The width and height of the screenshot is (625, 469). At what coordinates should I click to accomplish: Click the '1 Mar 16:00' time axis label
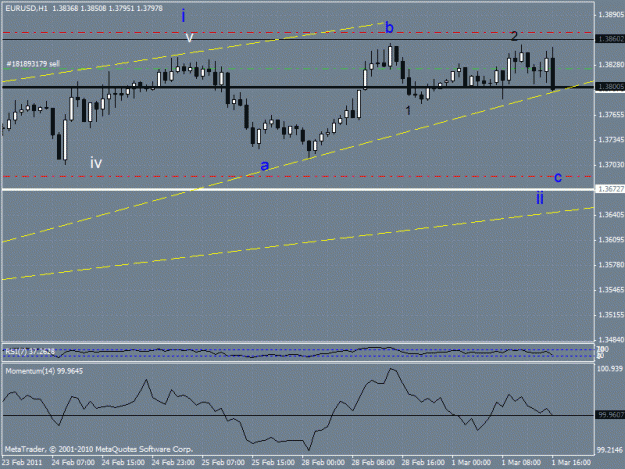point(571,462)
